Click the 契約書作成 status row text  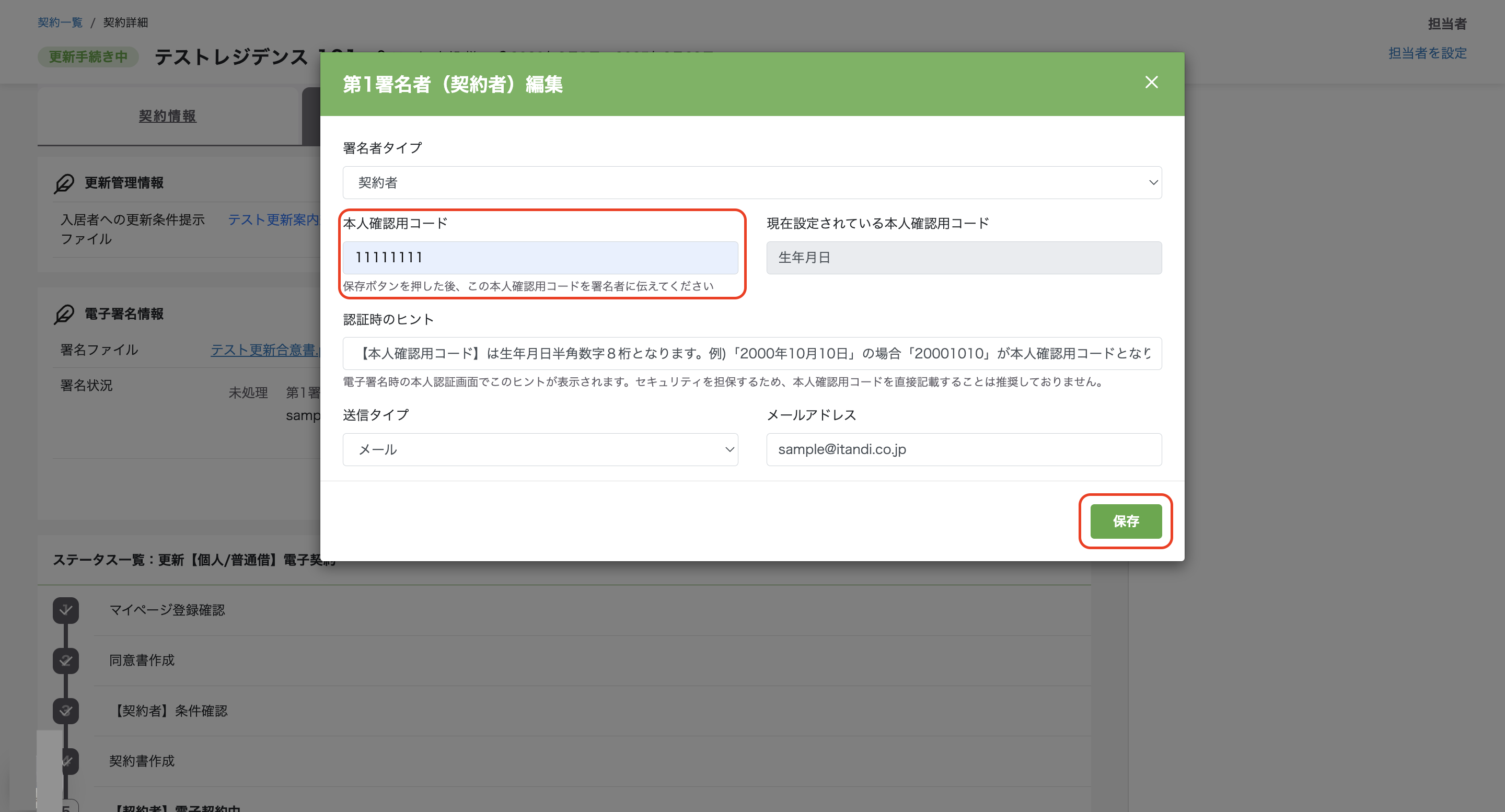(142, 761)
